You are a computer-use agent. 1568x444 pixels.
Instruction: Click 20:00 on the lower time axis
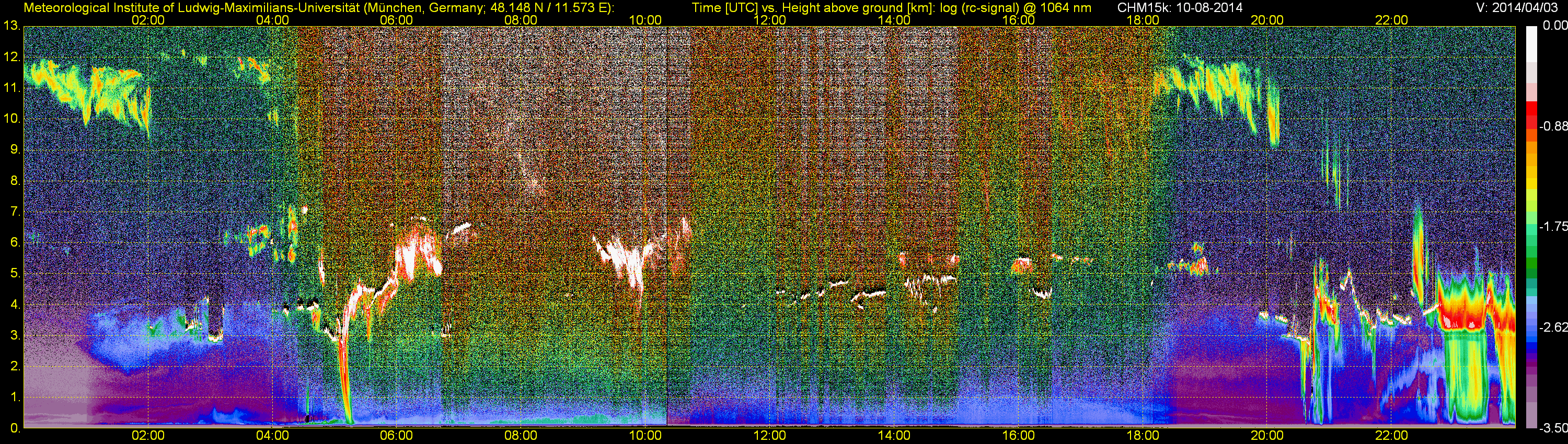[1267, 436]
